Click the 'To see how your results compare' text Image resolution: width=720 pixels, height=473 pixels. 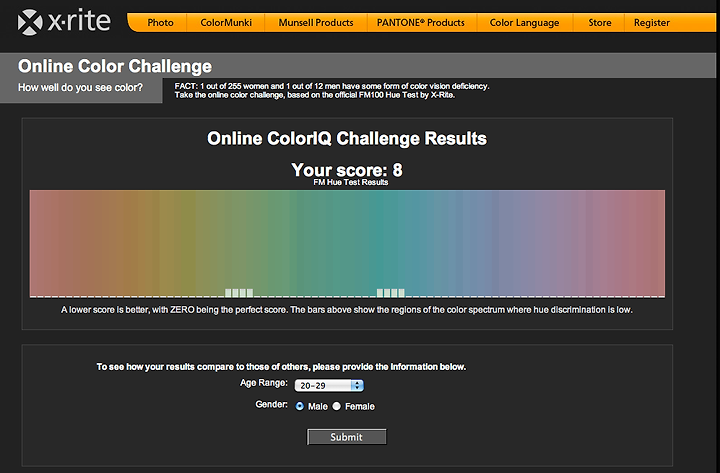(x=281, y=366)
